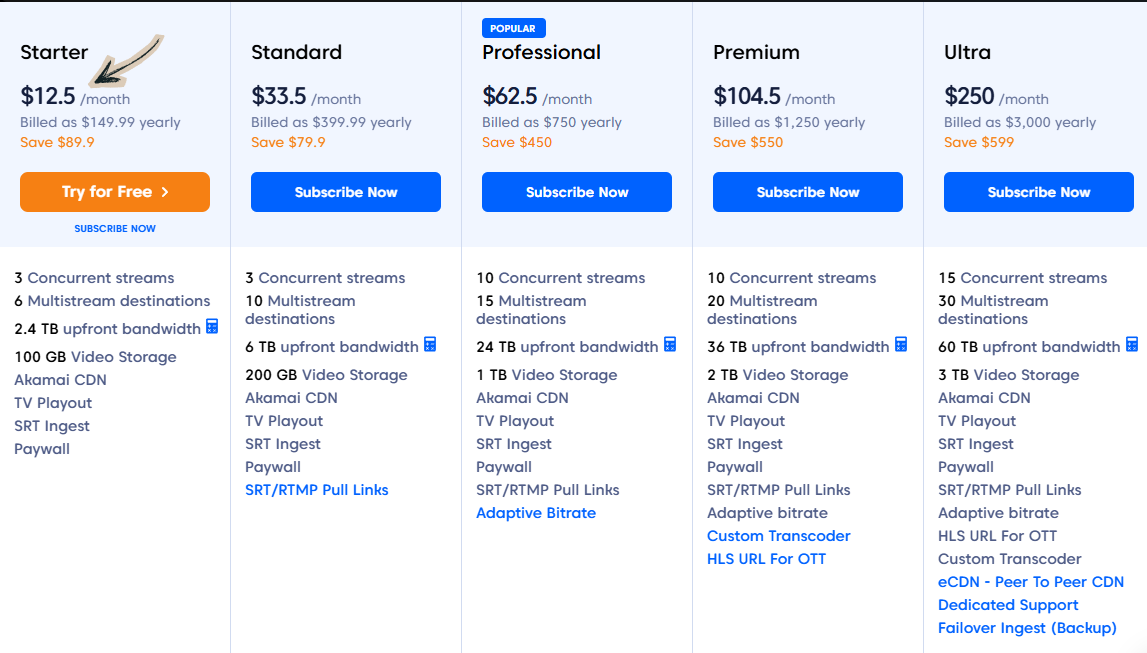This screenshot has width=1147, height=653.
Task: Subscribe to the Standard plan
Action: [x=345, y=191]
